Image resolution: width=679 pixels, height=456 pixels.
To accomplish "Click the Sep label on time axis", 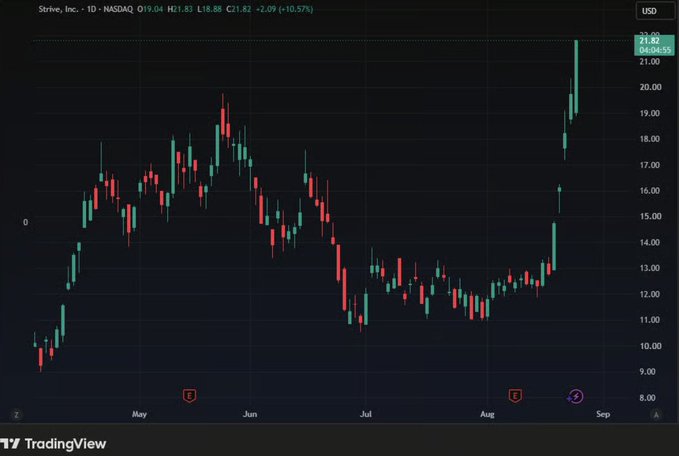I will pos(603,414).
